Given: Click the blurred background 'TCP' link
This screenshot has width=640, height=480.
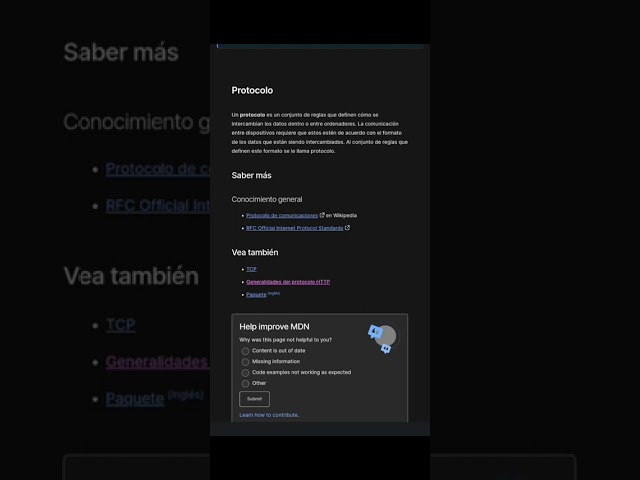Looking at the screenshot, I should tap(120, 325).
